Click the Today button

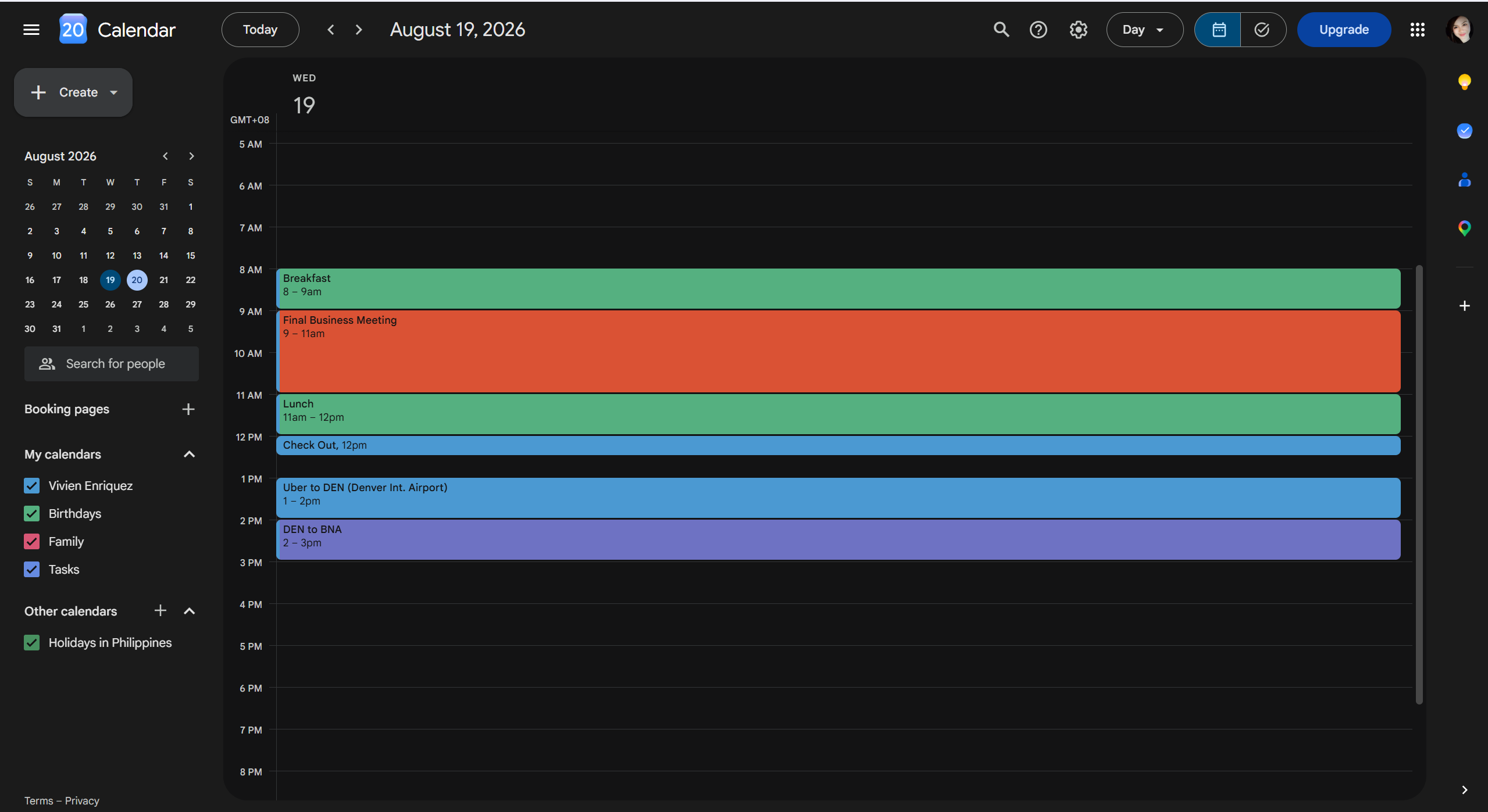[x=261, y=30]
